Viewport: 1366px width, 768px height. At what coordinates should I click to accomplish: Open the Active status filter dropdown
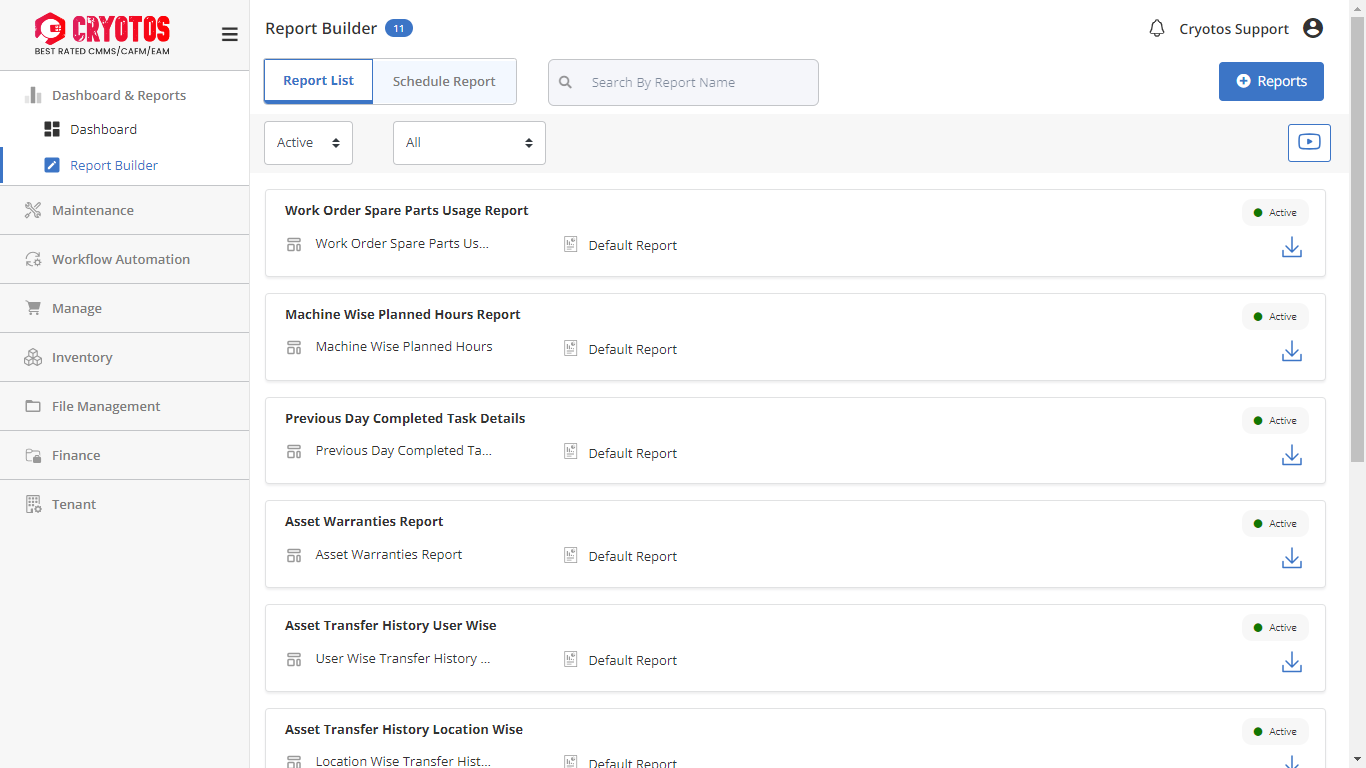(308, 143)
